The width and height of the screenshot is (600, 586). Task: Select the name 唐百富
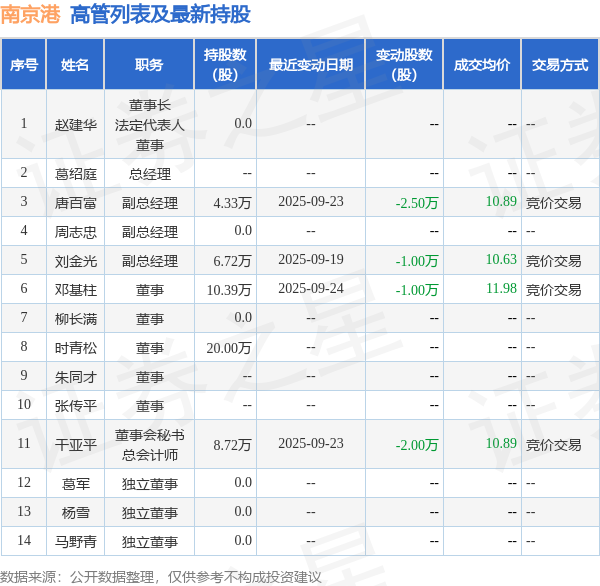(75, 202)
